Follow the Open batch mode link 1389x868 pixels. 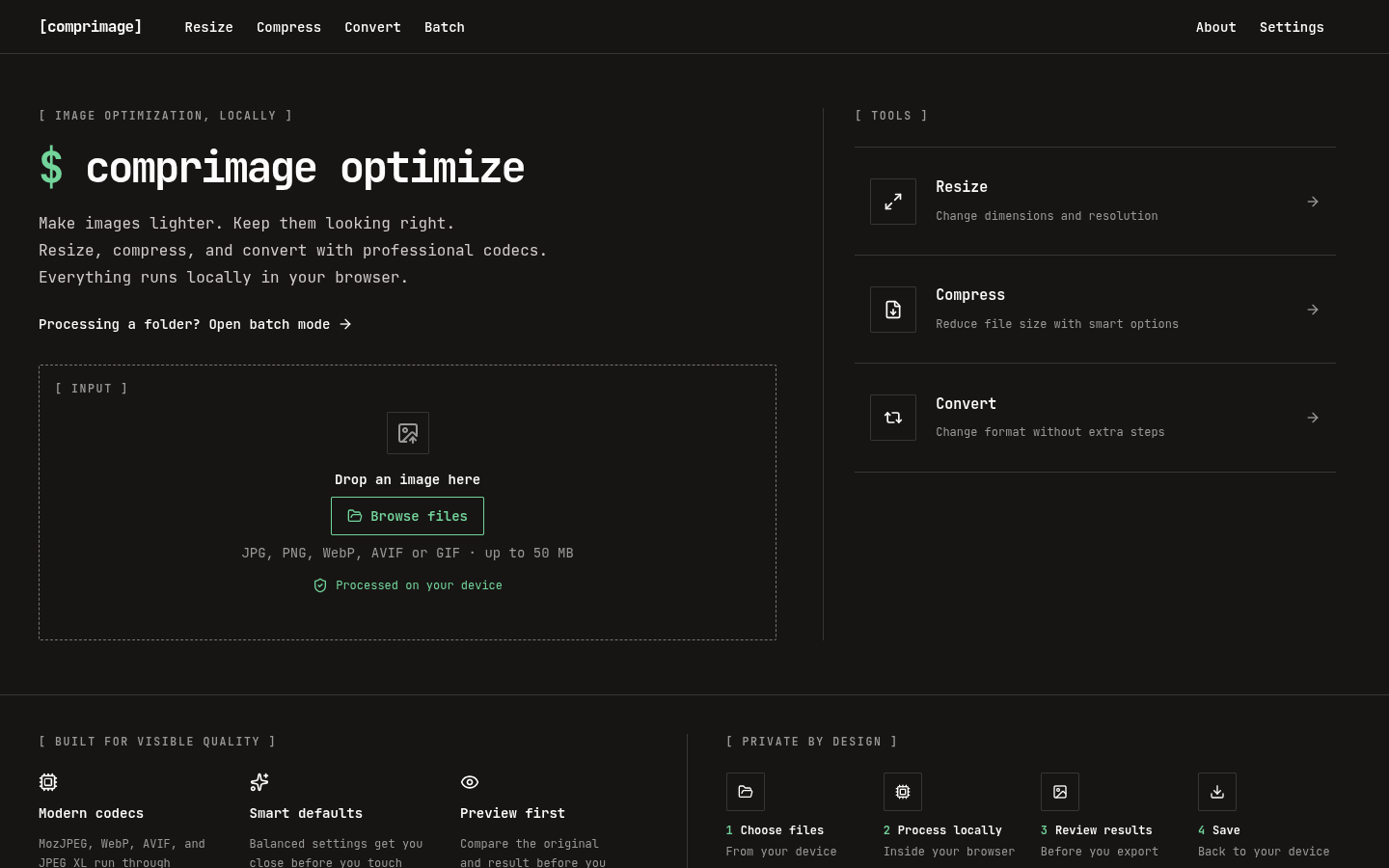point(196,324)
